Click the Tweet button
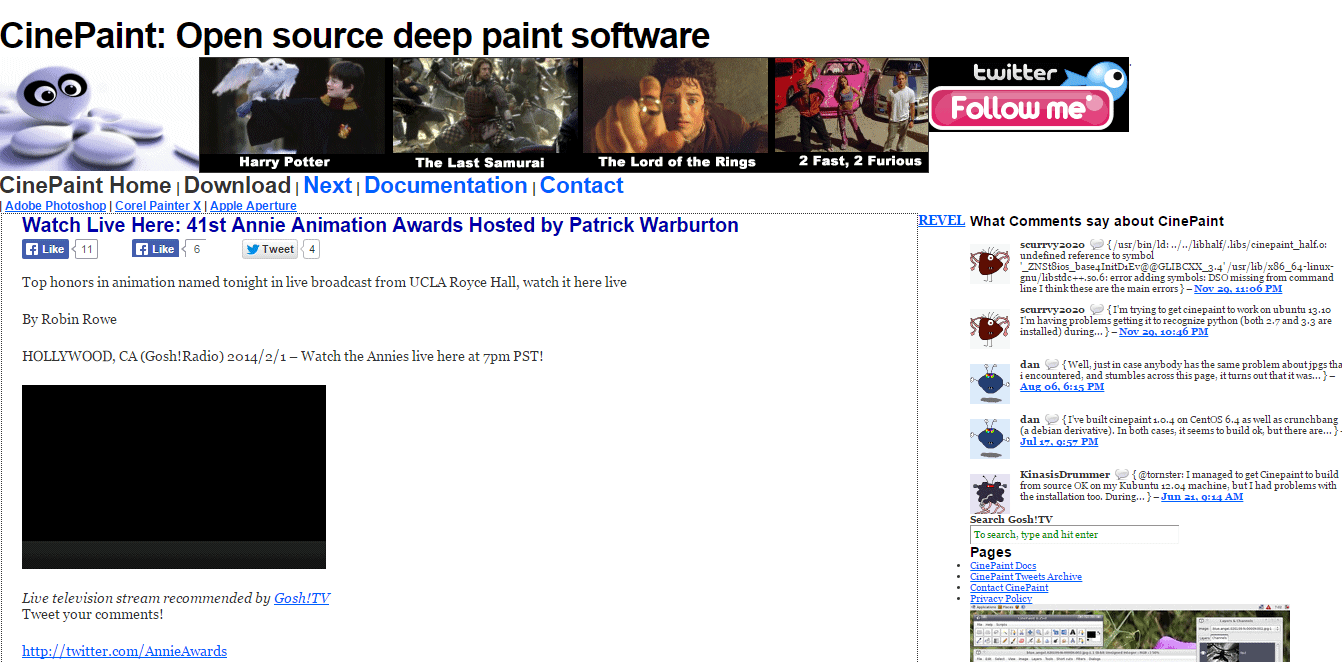The image size is (1342, 662). click(x=270, y=249)
